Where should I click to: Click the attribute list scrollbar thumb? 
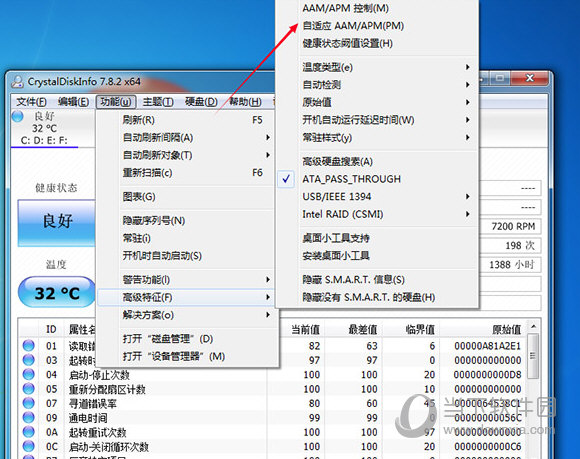[x=533, y=355]
